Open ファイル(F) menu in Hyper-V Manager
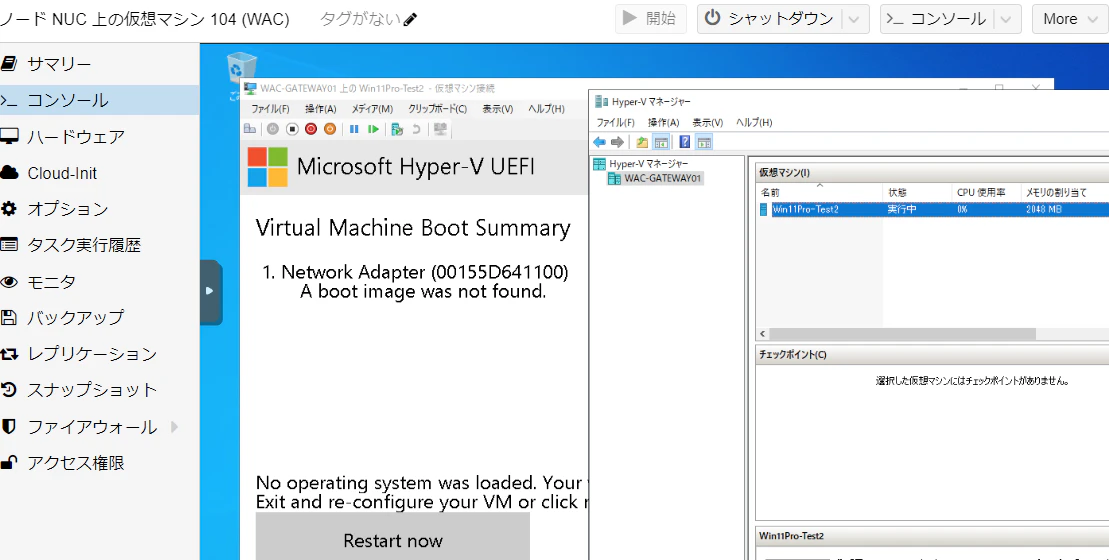Viewport: 1109px width, 560px height. point(615,122)
